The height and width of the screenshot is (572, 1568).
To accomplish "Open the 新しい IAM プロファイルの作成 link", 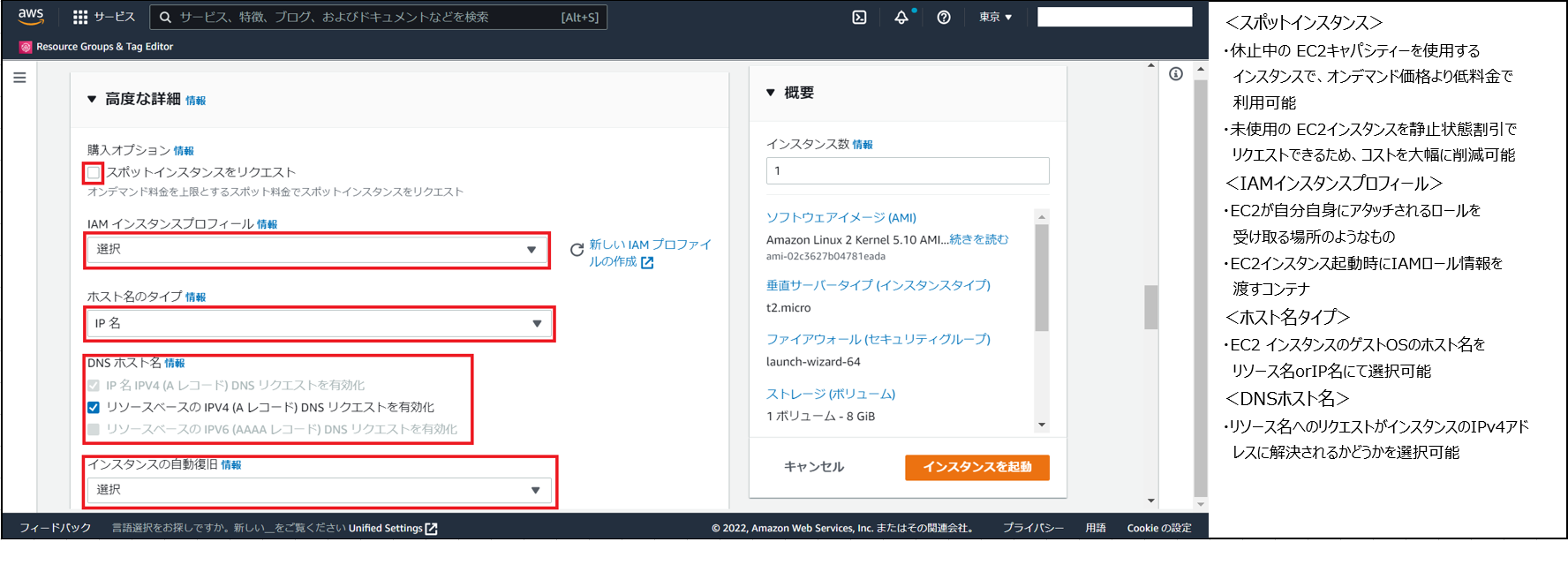I will tap(650, 252).
